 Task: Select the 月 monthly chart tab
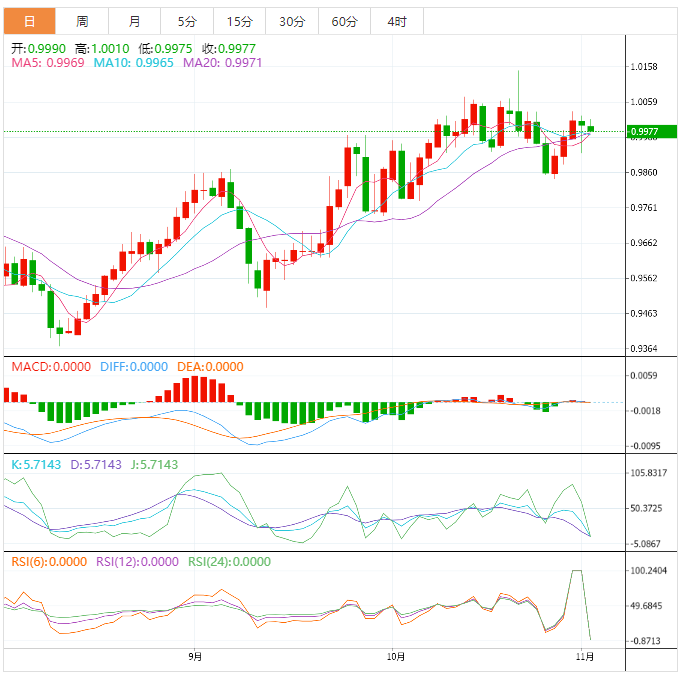(134, 21)
